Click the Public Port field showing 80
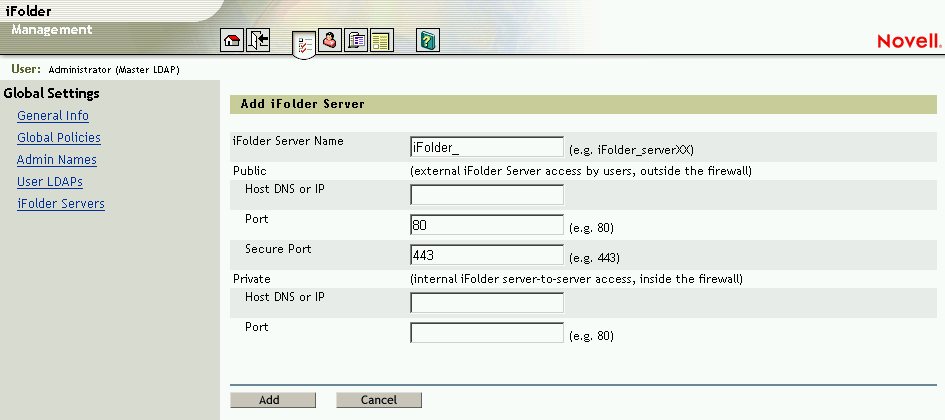Viewport: 945px width, 420px height. (x=487, y=225)
